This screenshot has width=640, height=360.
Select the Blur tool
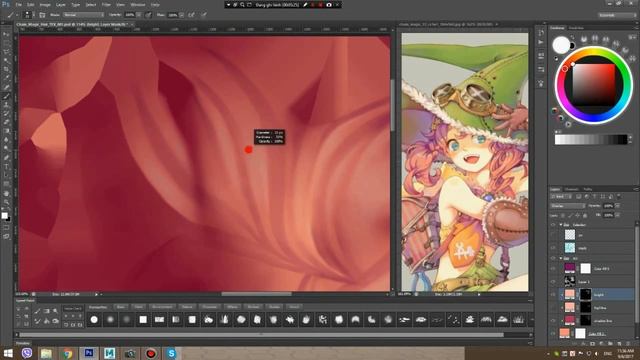tap(6, 140)
